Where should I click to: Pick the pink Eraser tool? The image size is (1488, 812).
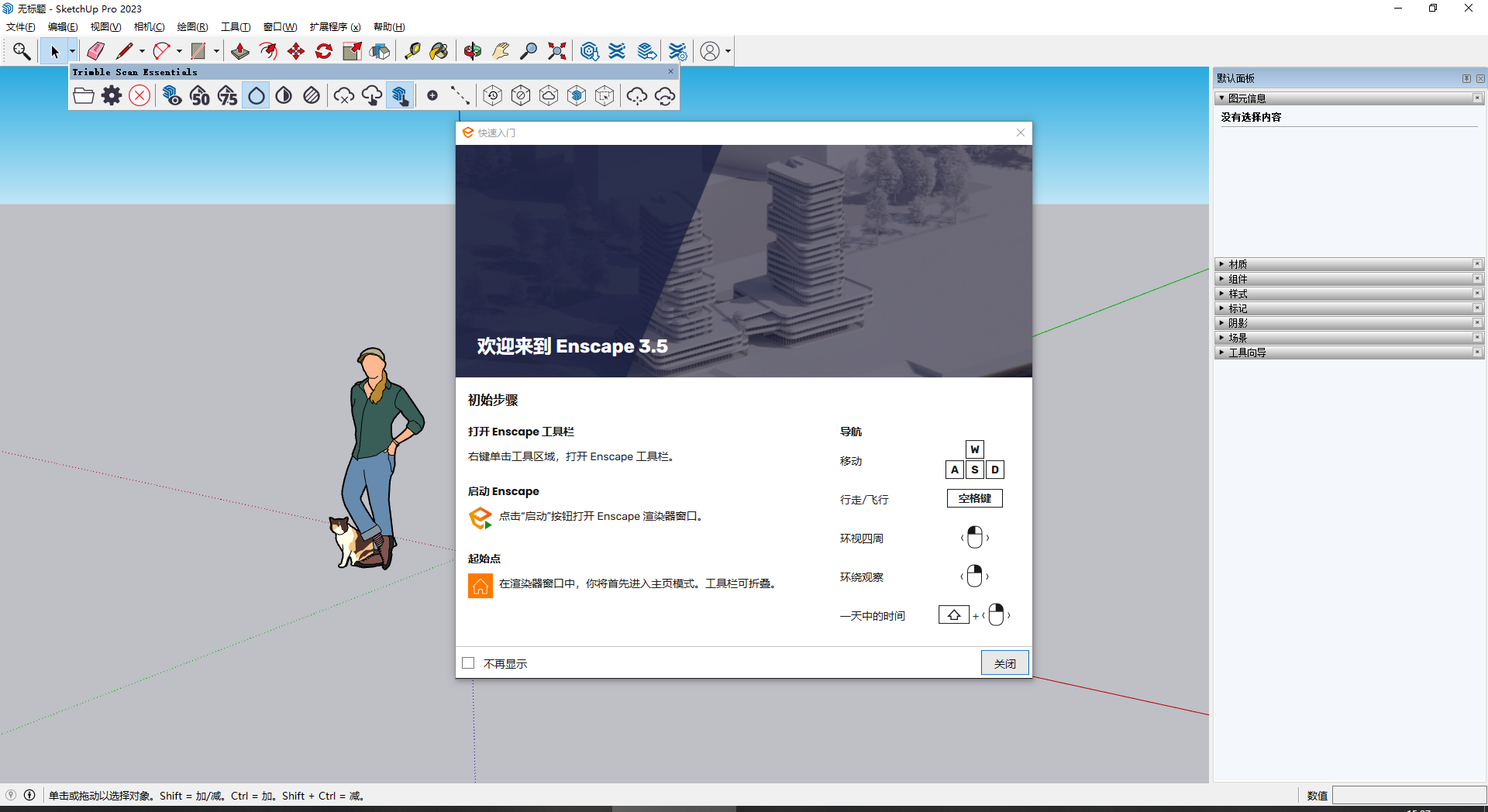[95, 51]
